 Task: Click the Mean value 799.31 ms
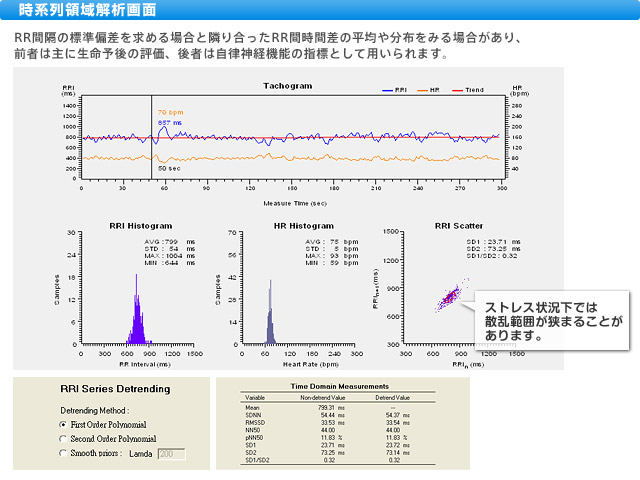point(331,408)
